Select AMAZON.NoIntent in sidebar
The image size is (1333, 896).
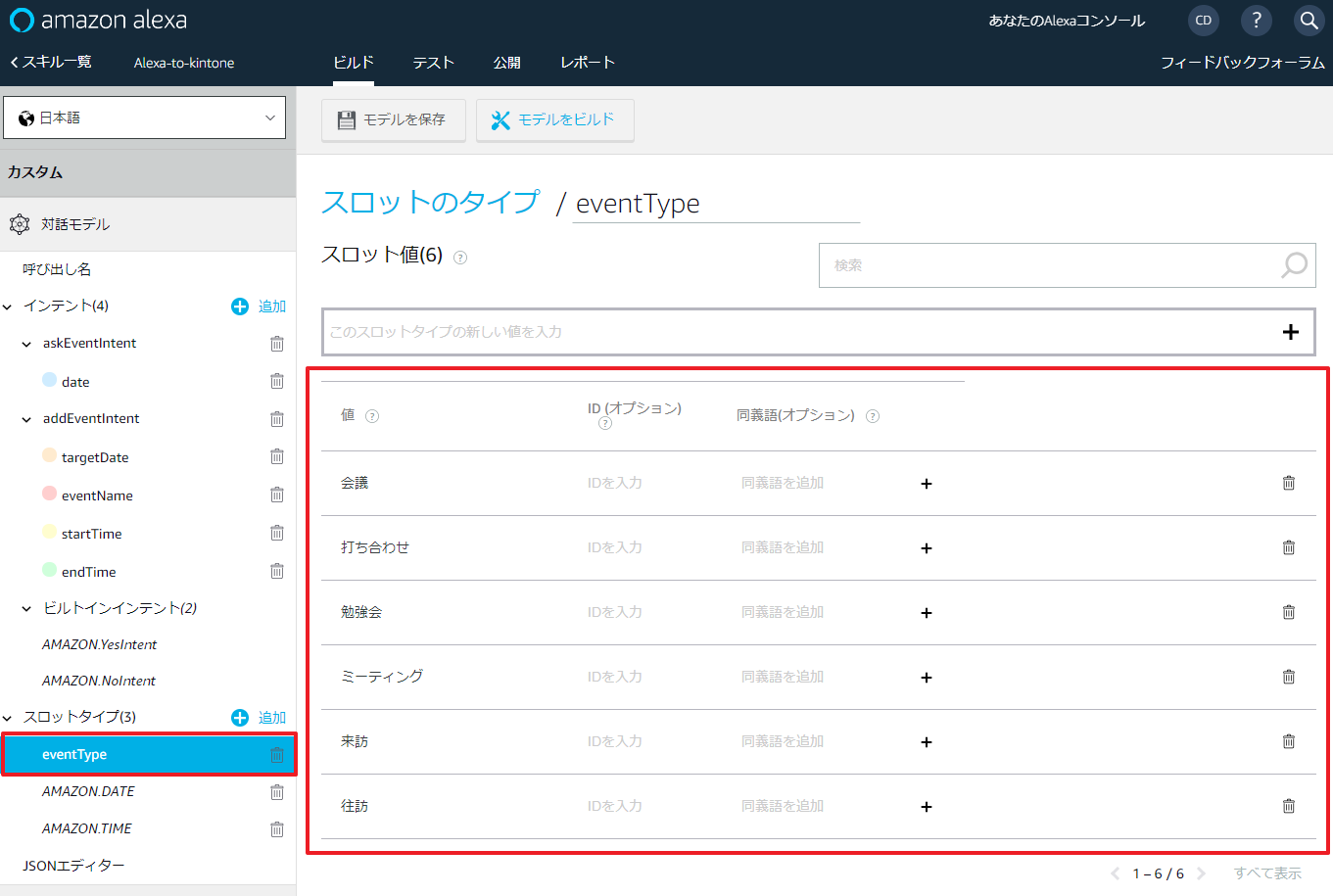[99, 682]
